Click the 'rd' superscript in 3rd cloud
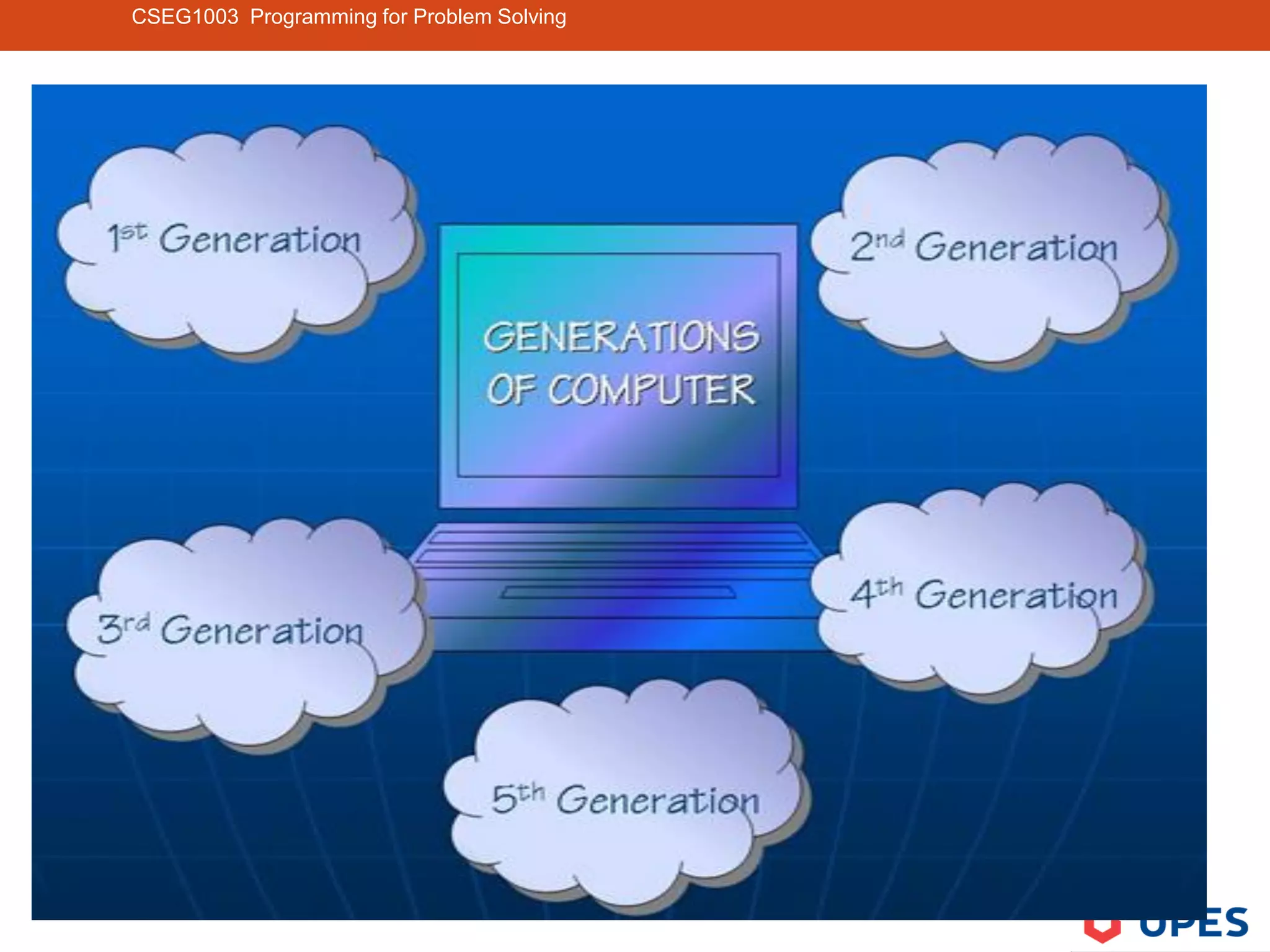The height and width of the screenshot is (952, 1270). (136, 622)
